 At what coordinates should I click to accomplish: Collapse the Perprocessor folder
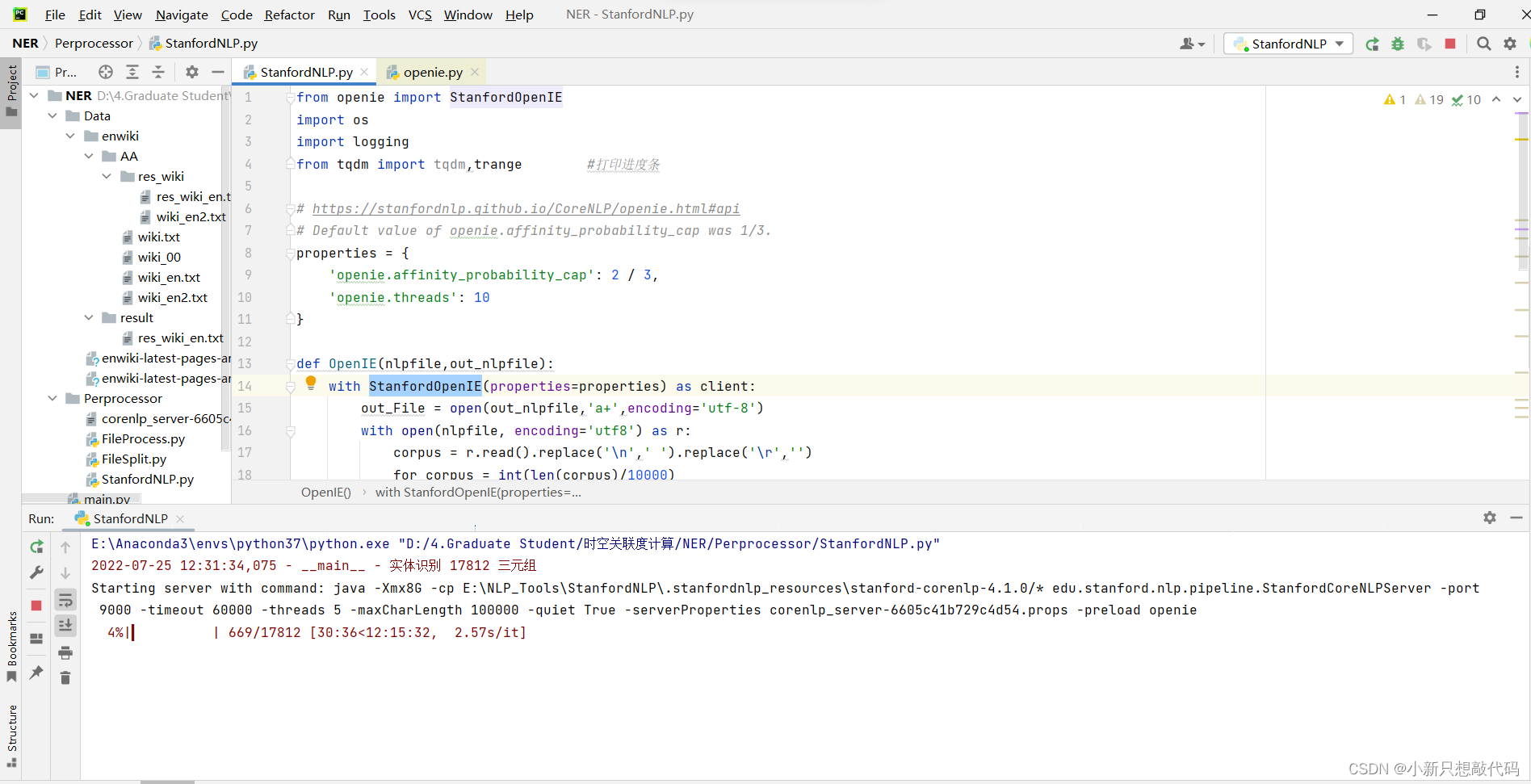pos(52,398)
